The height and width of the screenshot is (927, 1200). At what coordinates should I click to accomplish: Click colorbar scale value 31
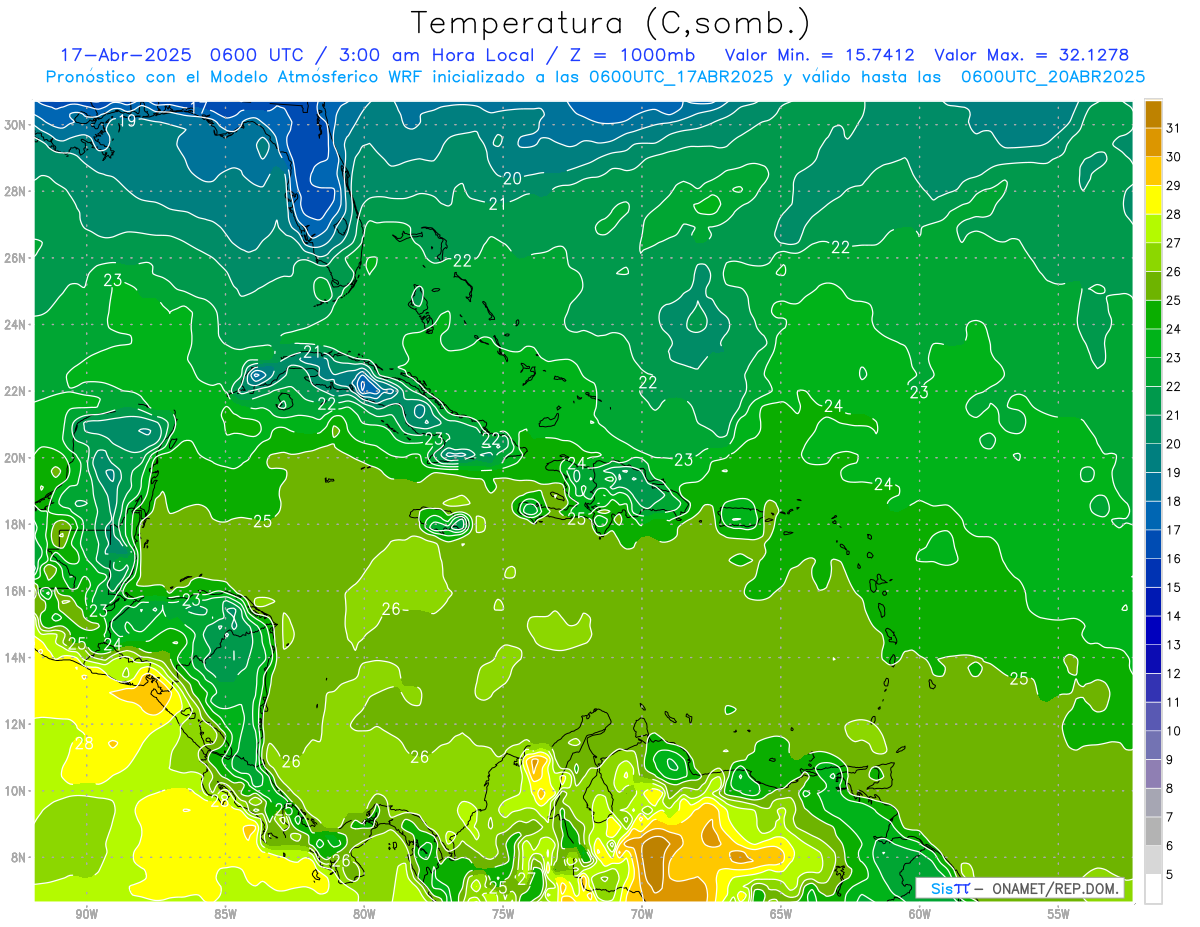(1173, 128)
